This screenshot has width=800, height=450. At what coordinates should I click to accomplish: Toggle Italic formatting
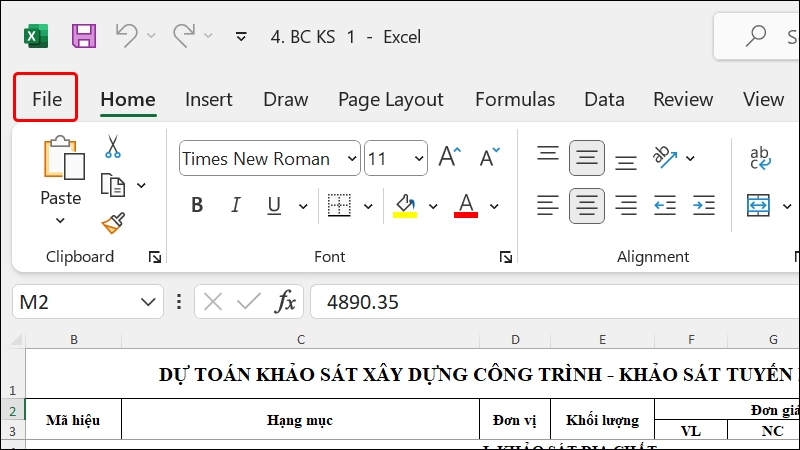coord(235,205)
